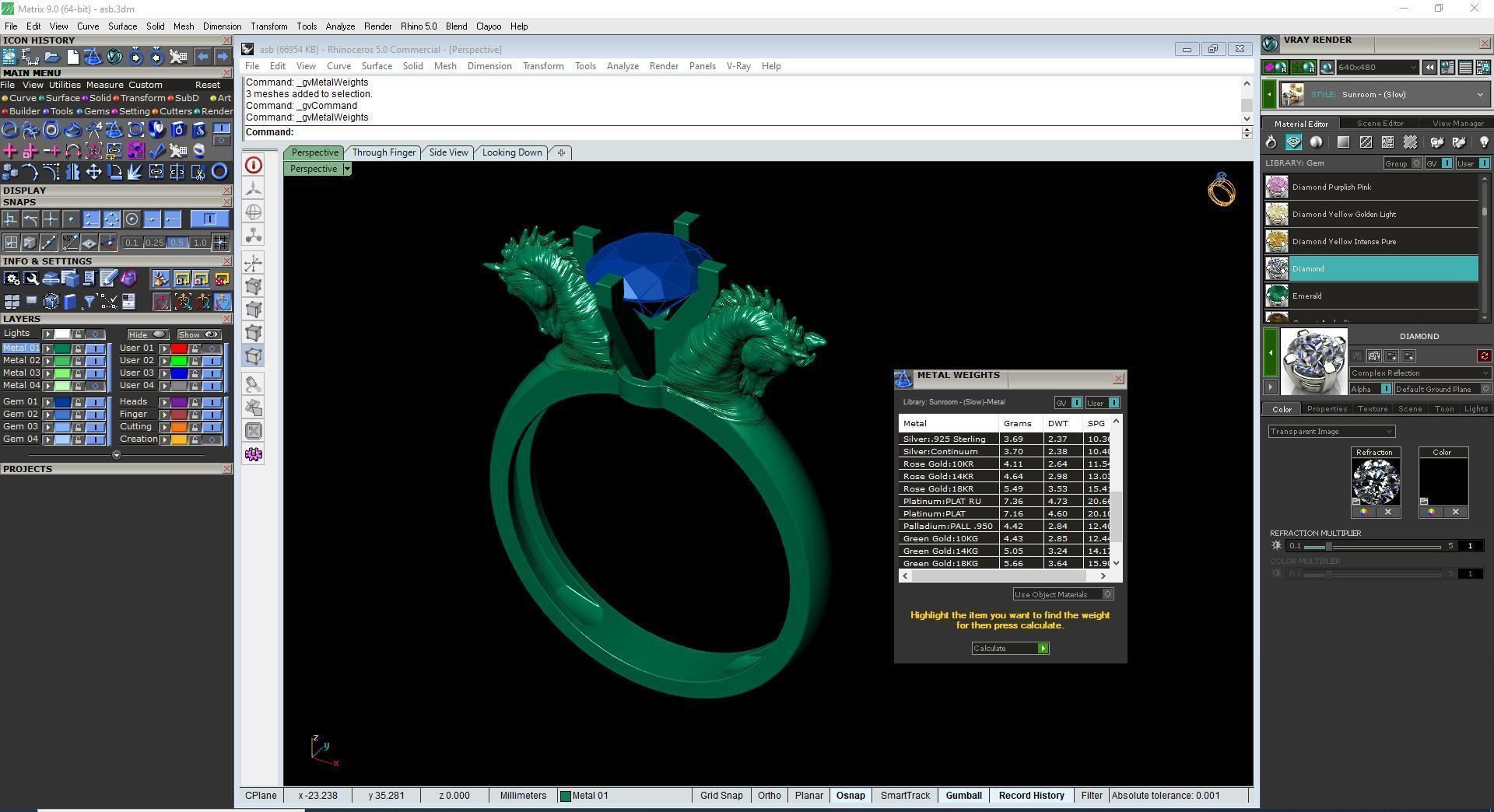Select the pink plus gem tool icon

(10, 150)
